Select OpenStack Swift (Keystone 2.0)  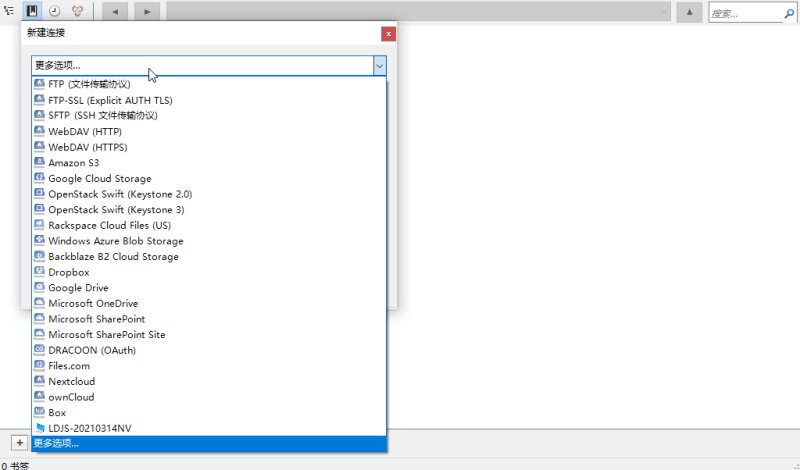click(x=209, y=194)
